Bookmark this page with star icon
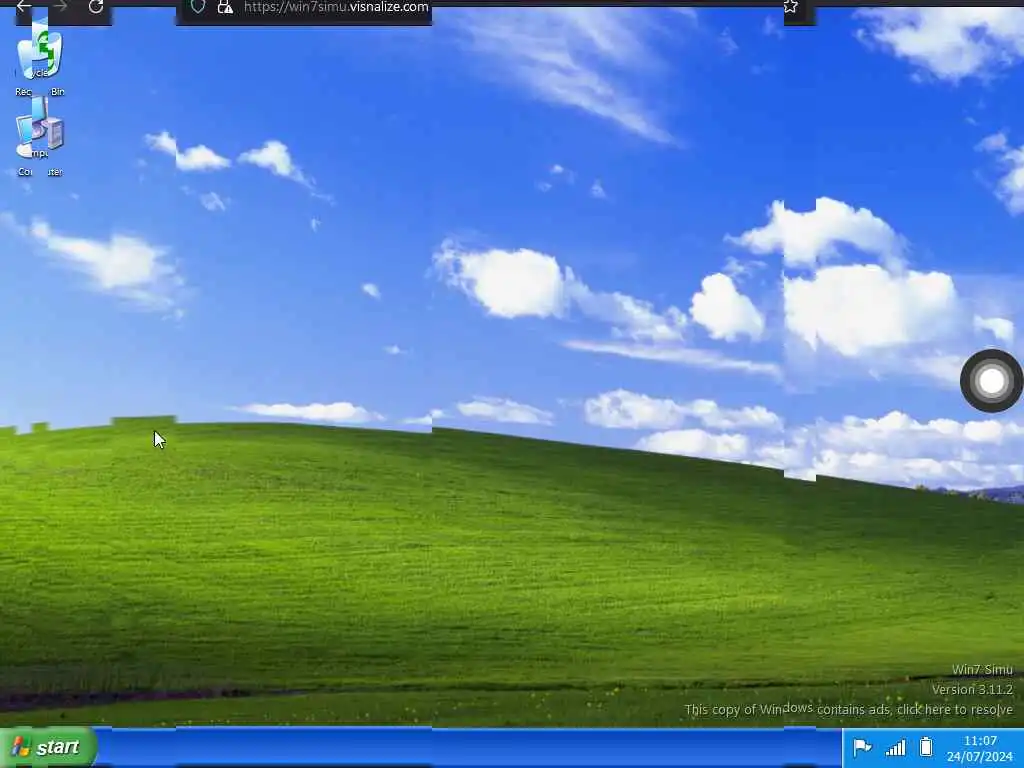The width and height of the screenshot is (1024, 768). pos(790,7)
